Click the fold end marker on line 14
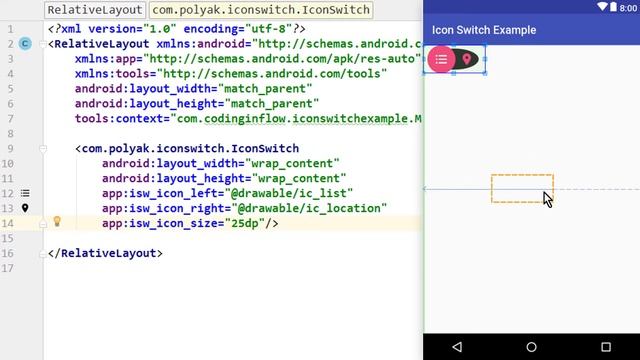640x360 pixels. pos(43,224)
